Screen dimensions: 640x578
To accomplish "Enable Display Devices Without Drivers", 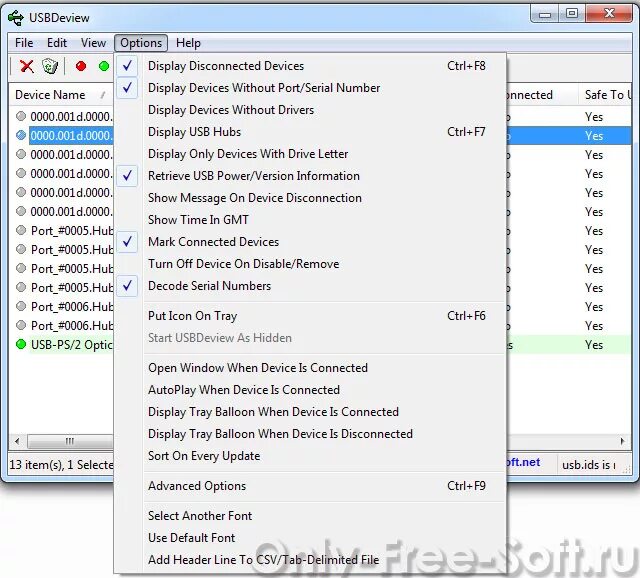I will click(311, 110).
